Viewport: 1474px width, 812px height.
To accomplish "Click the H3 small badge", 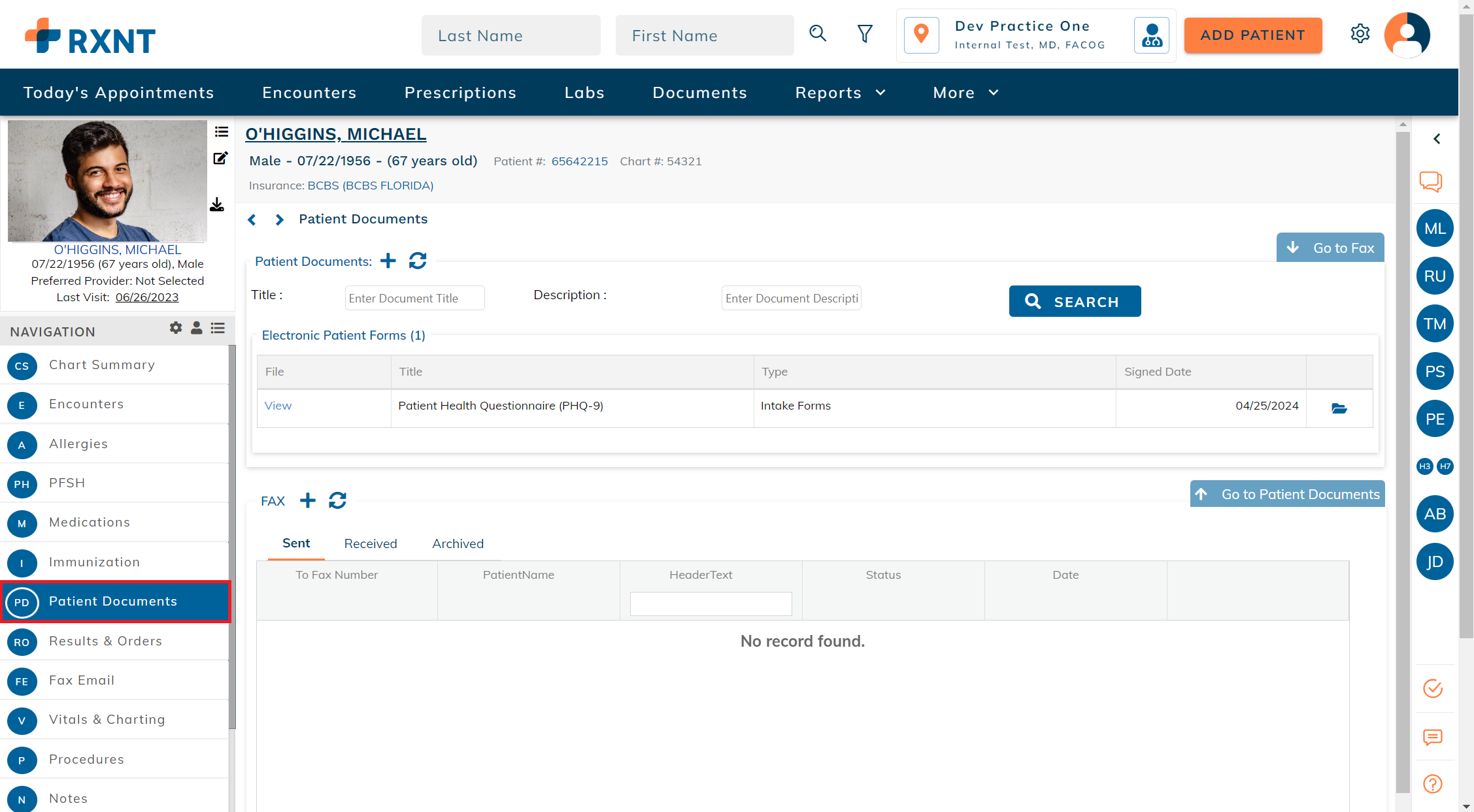I will pyautogui.click(x=1425, y=466).
